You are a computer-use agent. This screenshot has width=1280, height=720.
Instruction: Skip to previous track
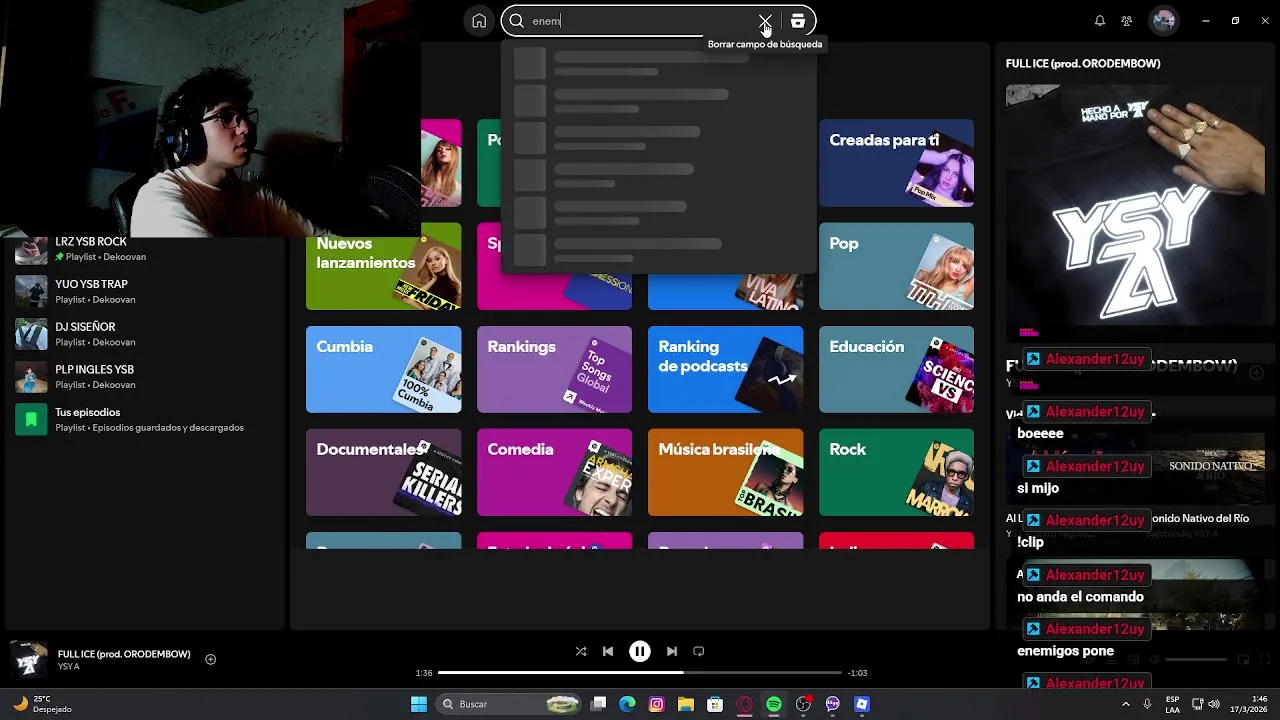pyautogui.click(x=608, y=651)
